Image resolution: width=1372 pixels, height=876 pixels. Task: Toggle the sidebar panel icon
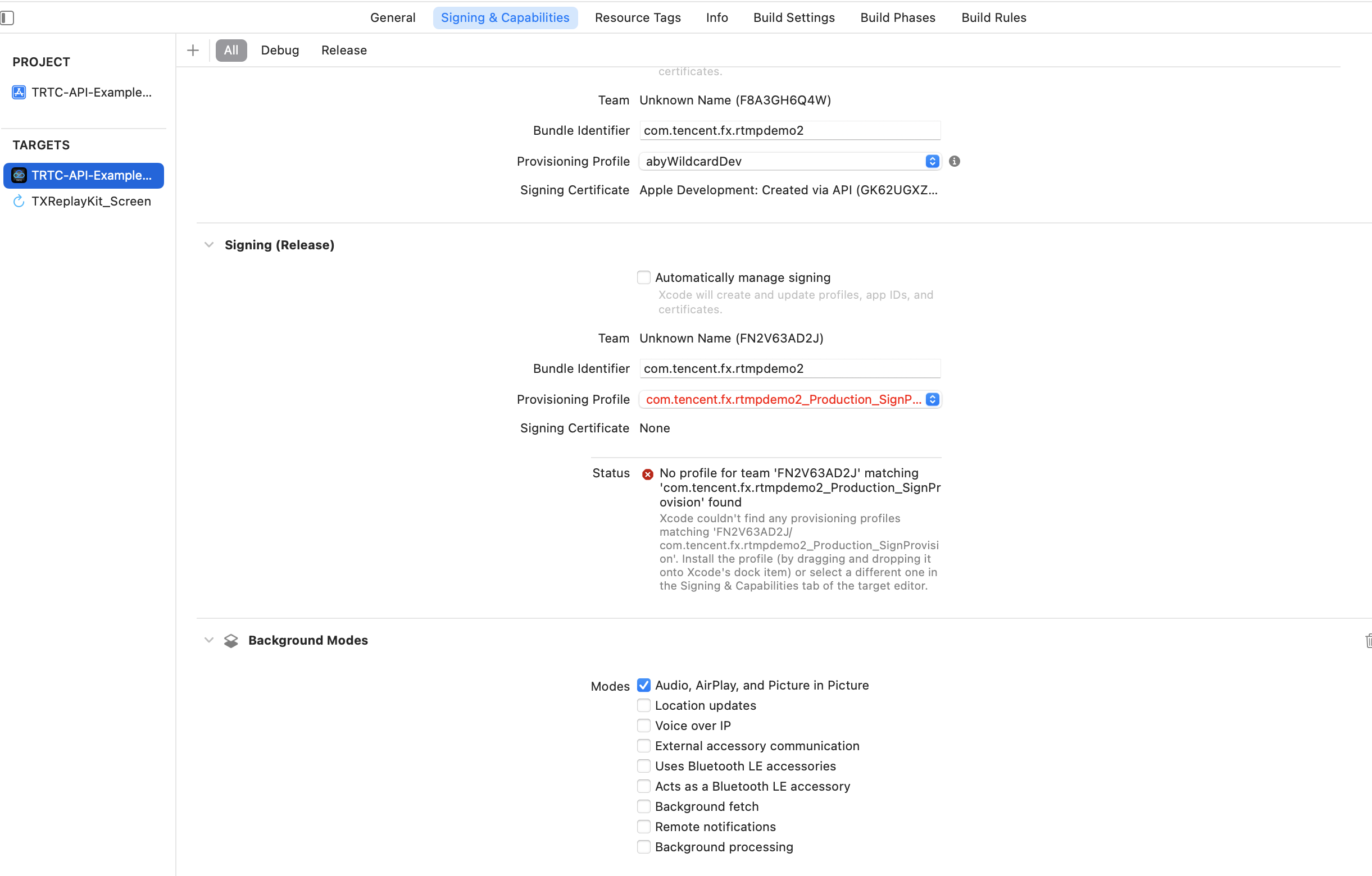7,17
